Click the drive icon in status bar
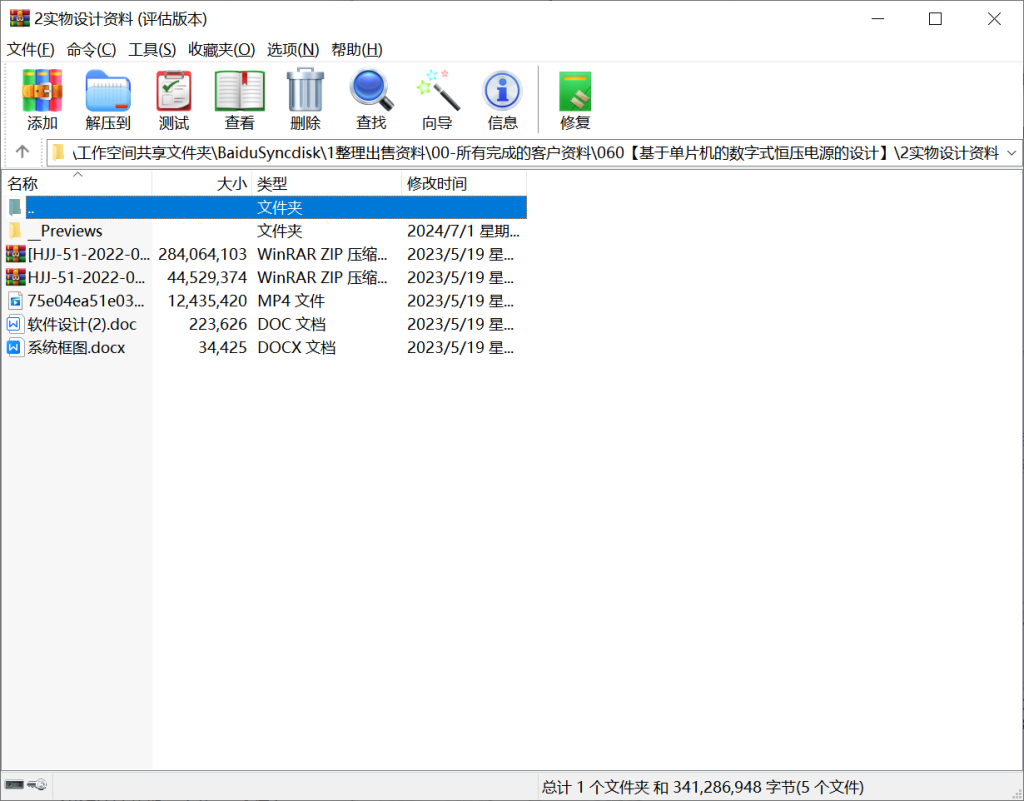This screenshot has width=1024, height=801. tap(14, 785)
